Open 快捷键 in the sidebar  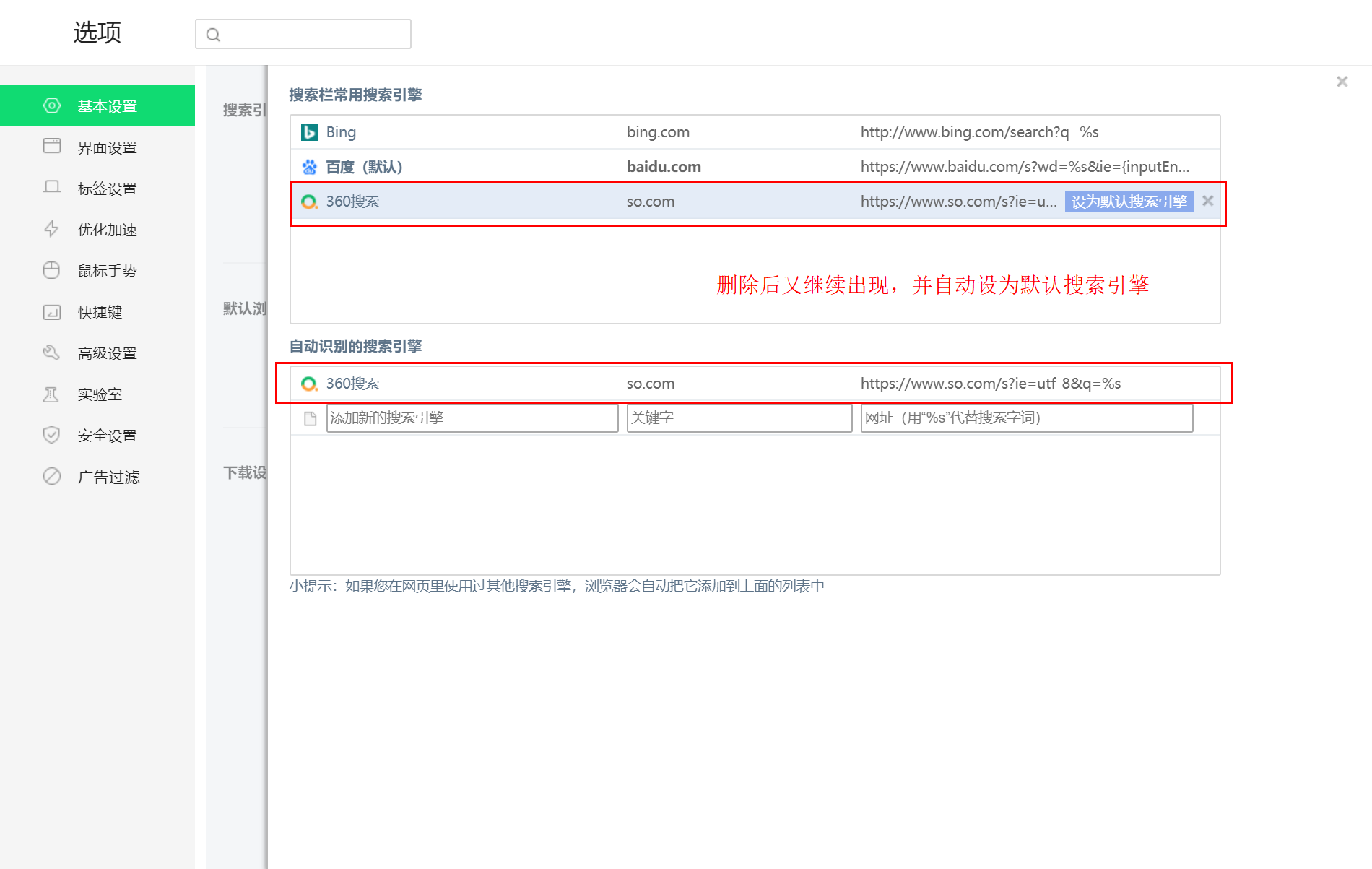(97, 311)
